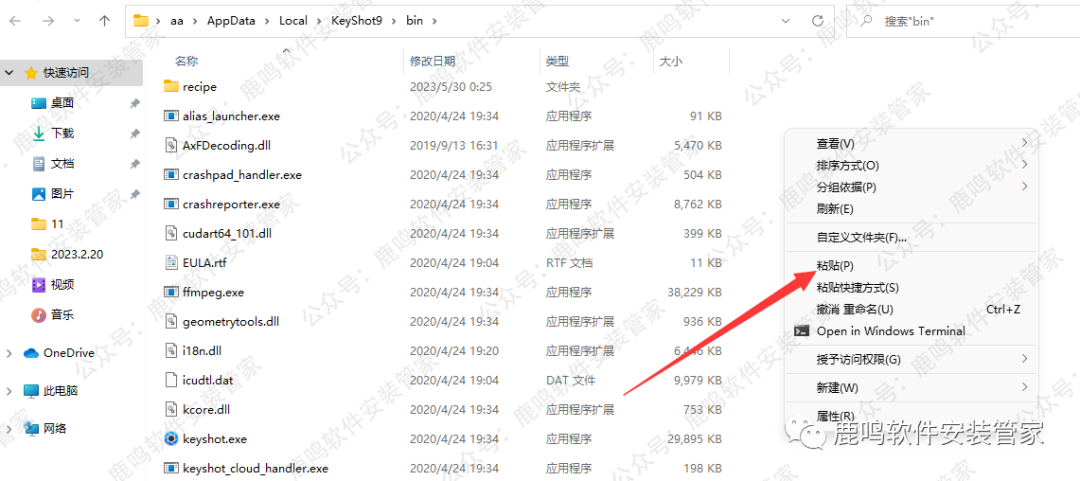Open the Downloads quick access icon
Viewport: 1080px width, 481px height.
click(x=39, y=133)
